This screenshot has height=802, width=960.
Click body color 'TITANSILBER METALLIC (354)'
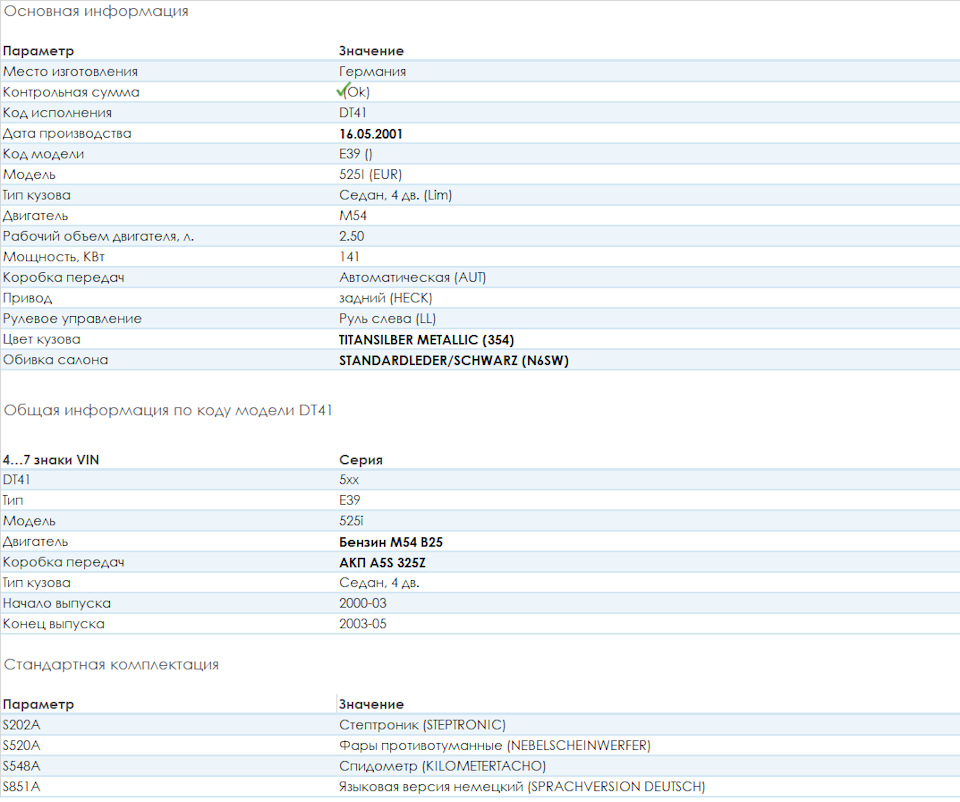(427, 340)
